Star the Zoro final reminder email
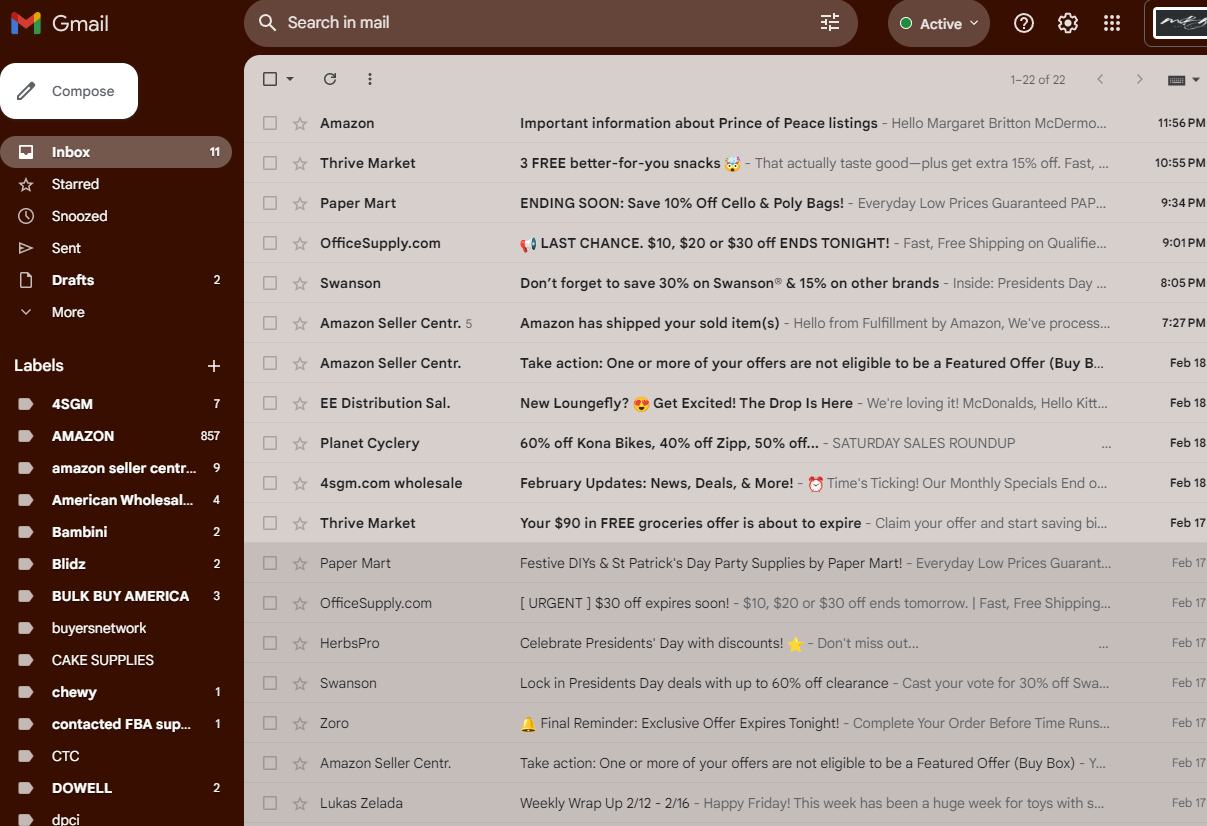This screenshot has width=1207, height=826. 299,723
